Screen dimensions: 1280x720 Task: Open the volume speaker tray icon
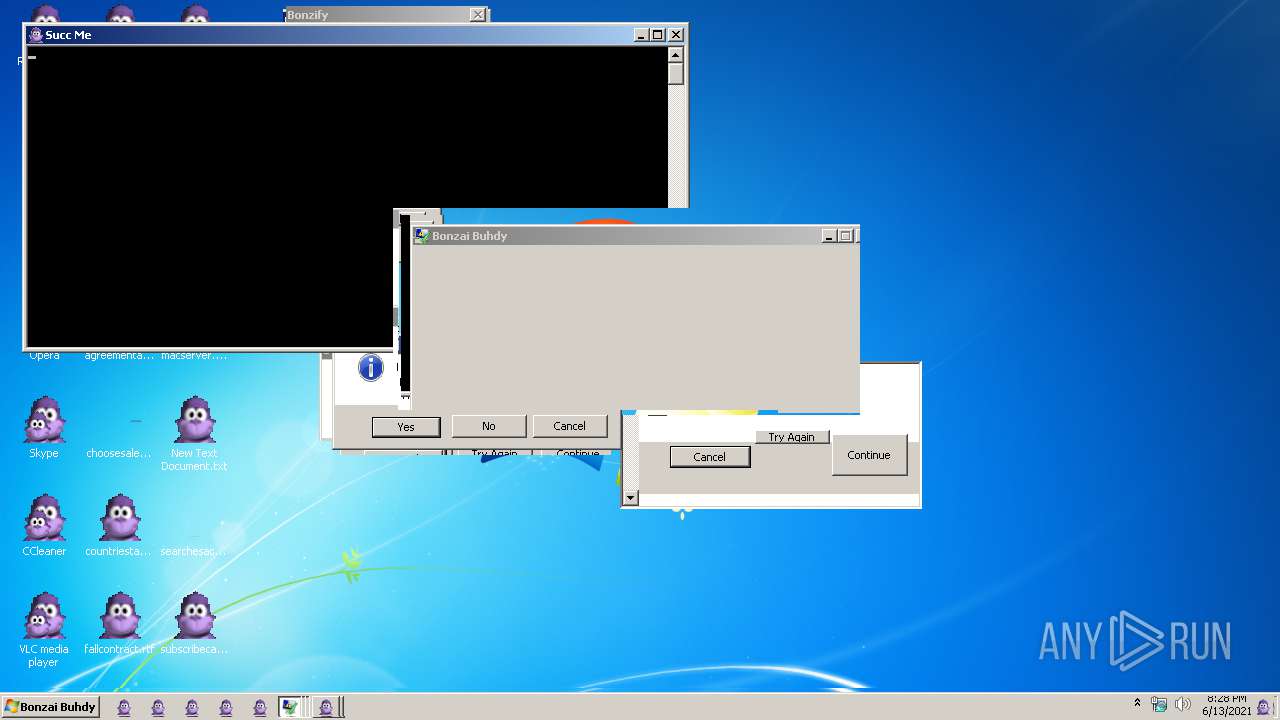[x=1183, y=704]
